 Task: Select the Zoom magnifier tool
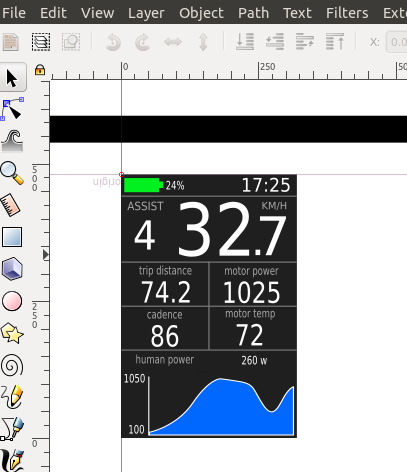12,173
